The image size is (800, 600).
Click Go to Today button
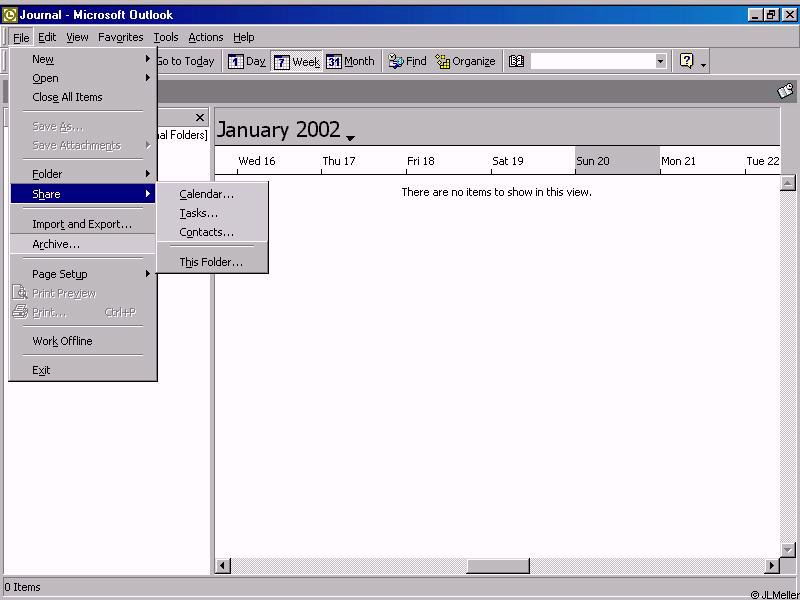coord(185,62)
